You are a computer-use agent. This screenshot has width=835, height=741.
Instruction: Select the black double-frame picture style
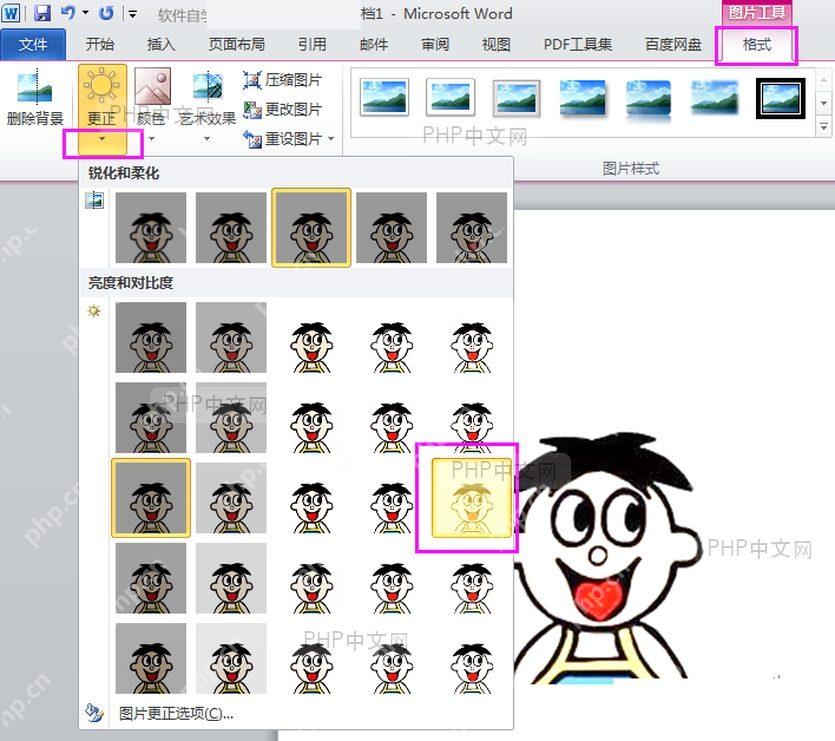pyautogui.click(x=780, y=97)
